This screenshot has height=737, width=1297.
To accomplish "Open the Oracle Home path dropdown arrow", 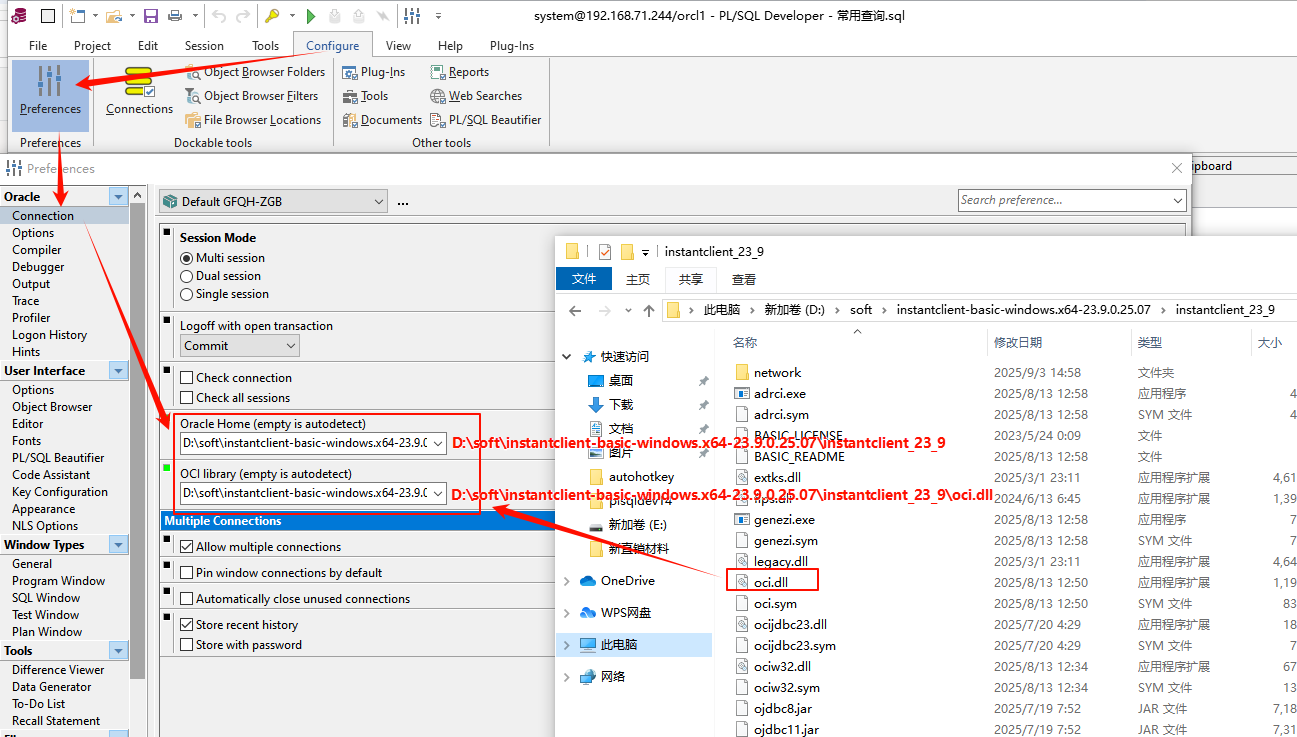I will (438, 443).
